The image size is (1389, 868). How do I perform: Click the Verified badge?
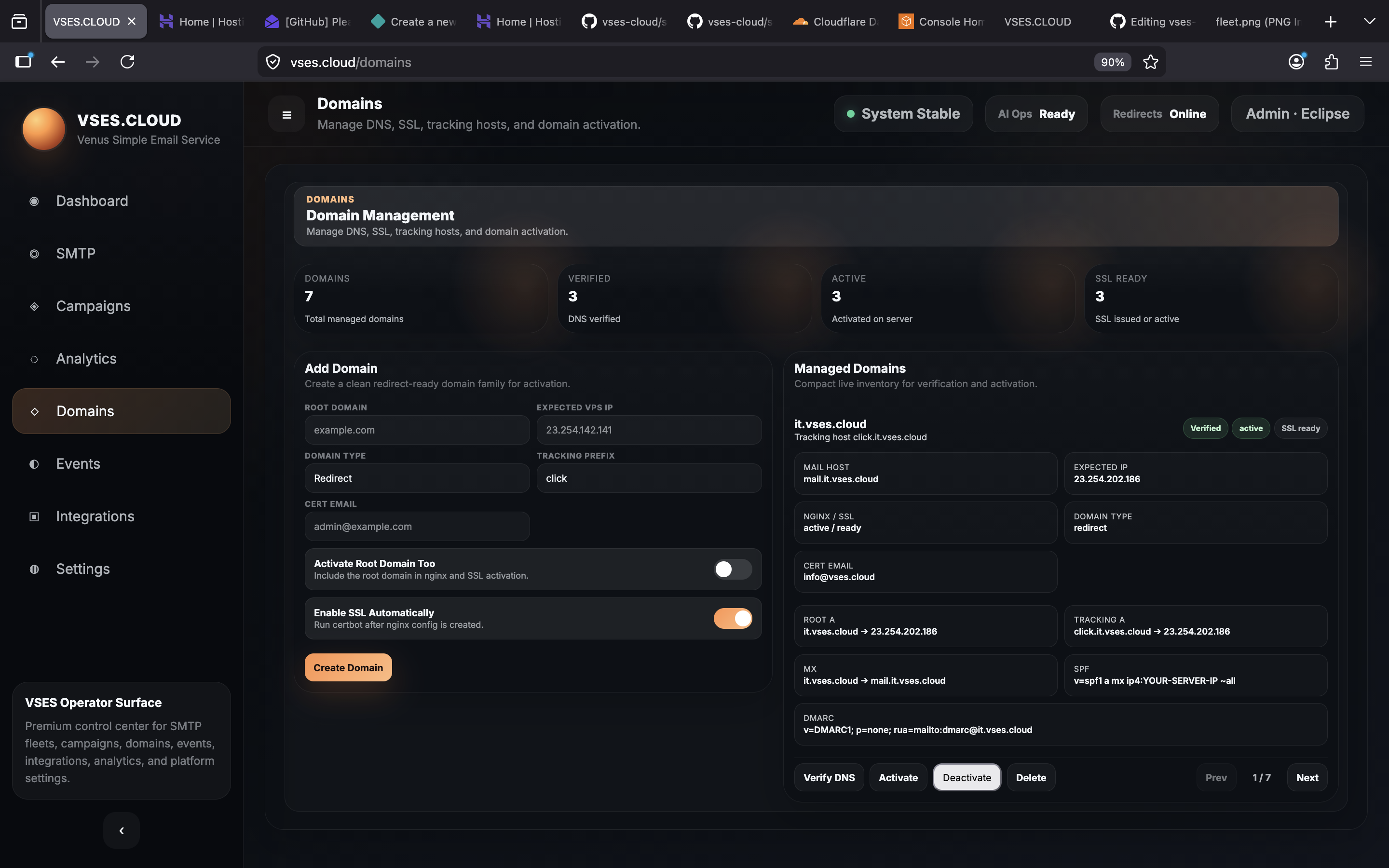tap(1205, 428)
